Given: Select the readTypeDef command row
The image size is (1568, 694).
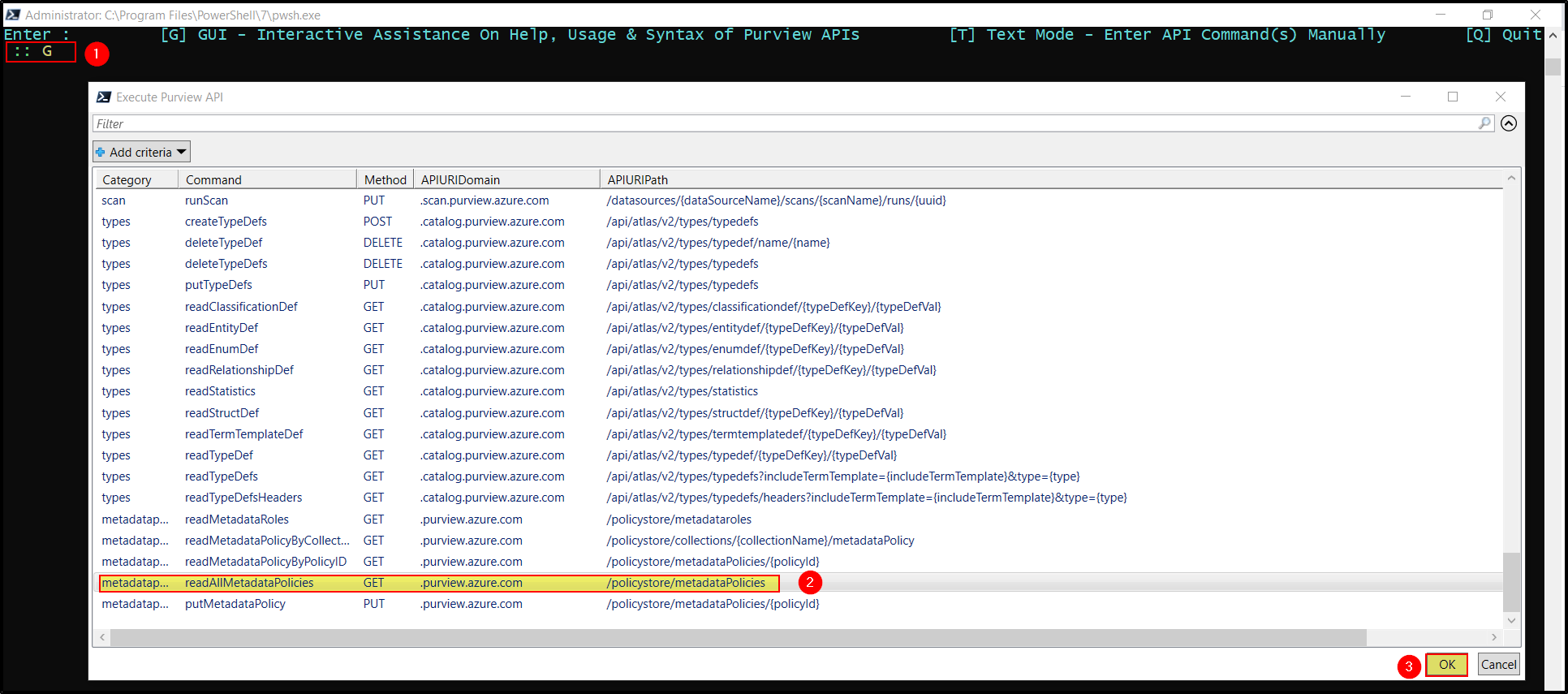Looking at the screenshot, I should click(x=799, y=455).
